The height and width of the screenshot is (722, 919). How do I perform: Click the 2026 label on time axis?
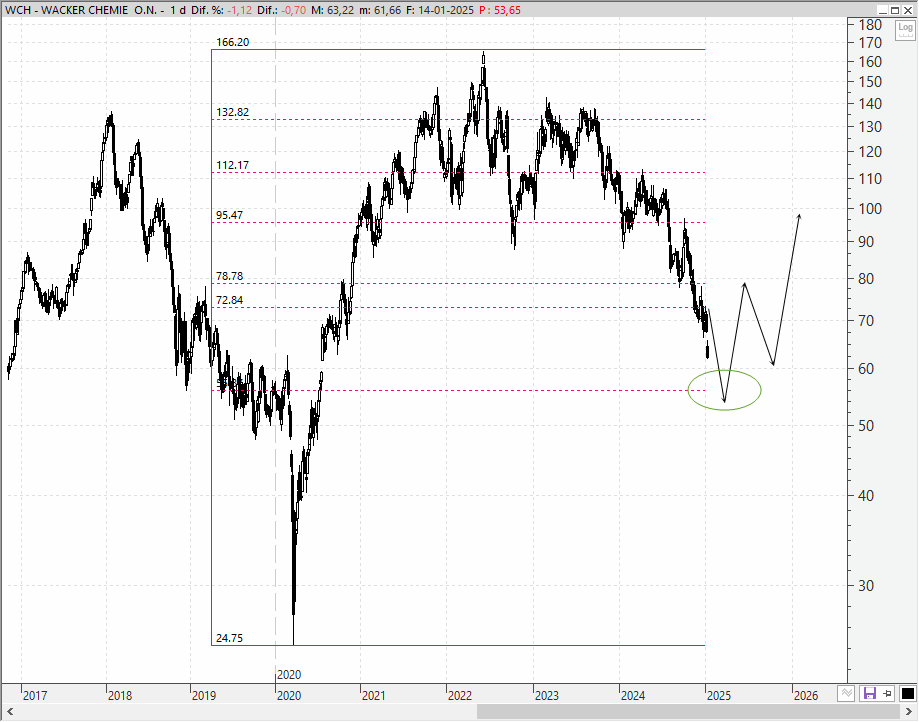pos(805,696)
